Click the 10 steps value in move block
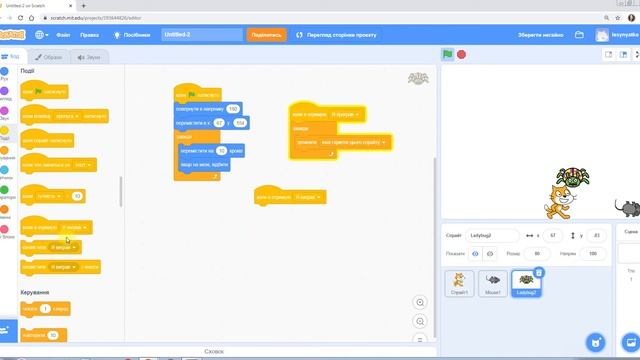 click(221, 151)
